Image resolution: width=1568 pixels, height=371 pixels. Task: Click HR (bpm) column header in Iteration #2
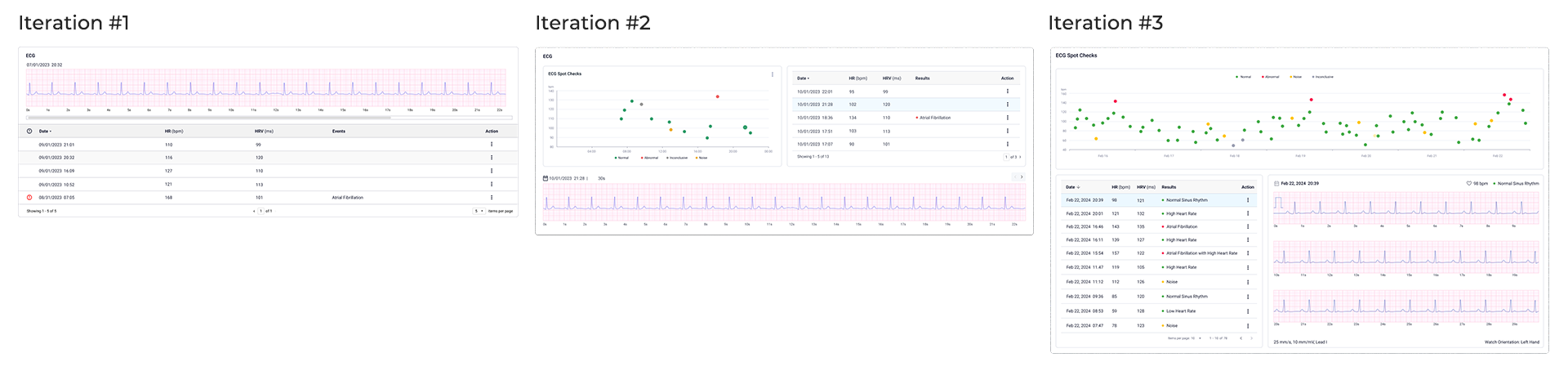point(857,78)
